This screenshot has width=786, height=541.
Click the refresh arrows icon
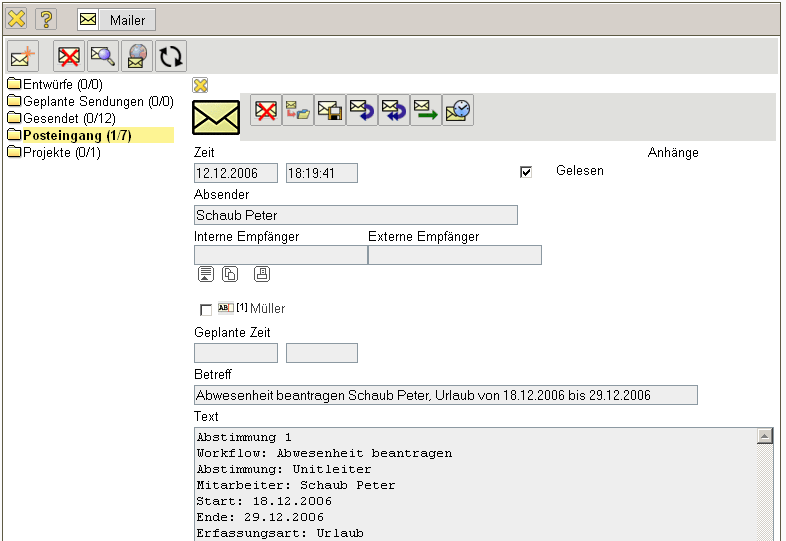coord(171,57)
